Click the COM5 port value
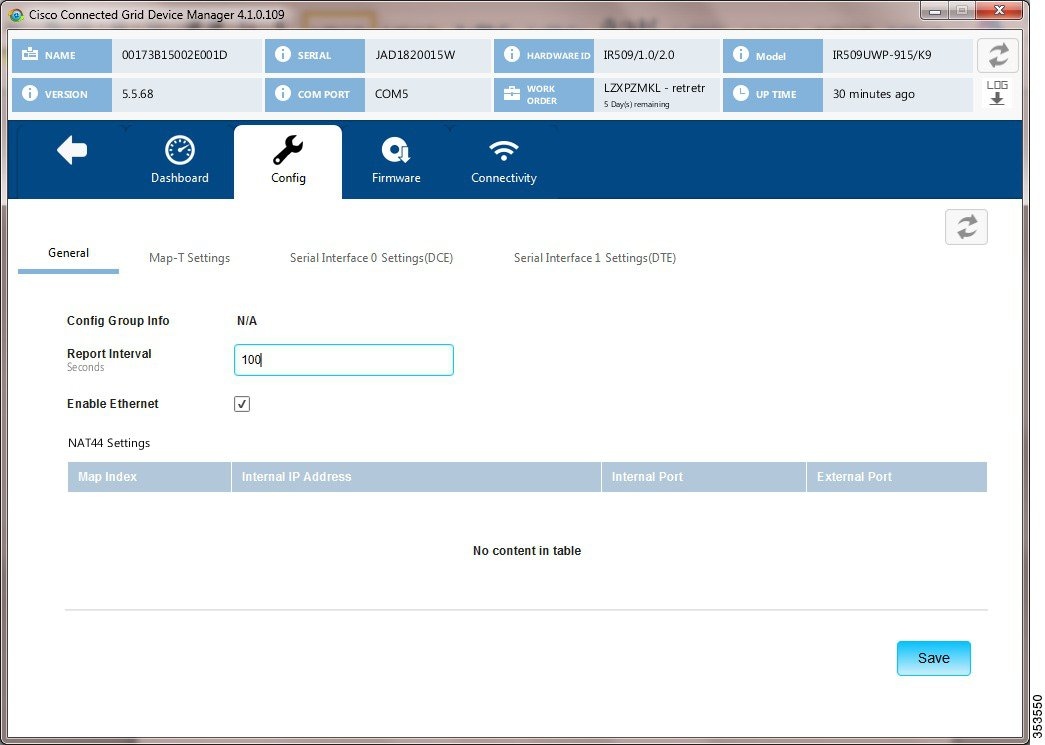The width and height of the screenshot is (1045, 745). pos(391,94)
